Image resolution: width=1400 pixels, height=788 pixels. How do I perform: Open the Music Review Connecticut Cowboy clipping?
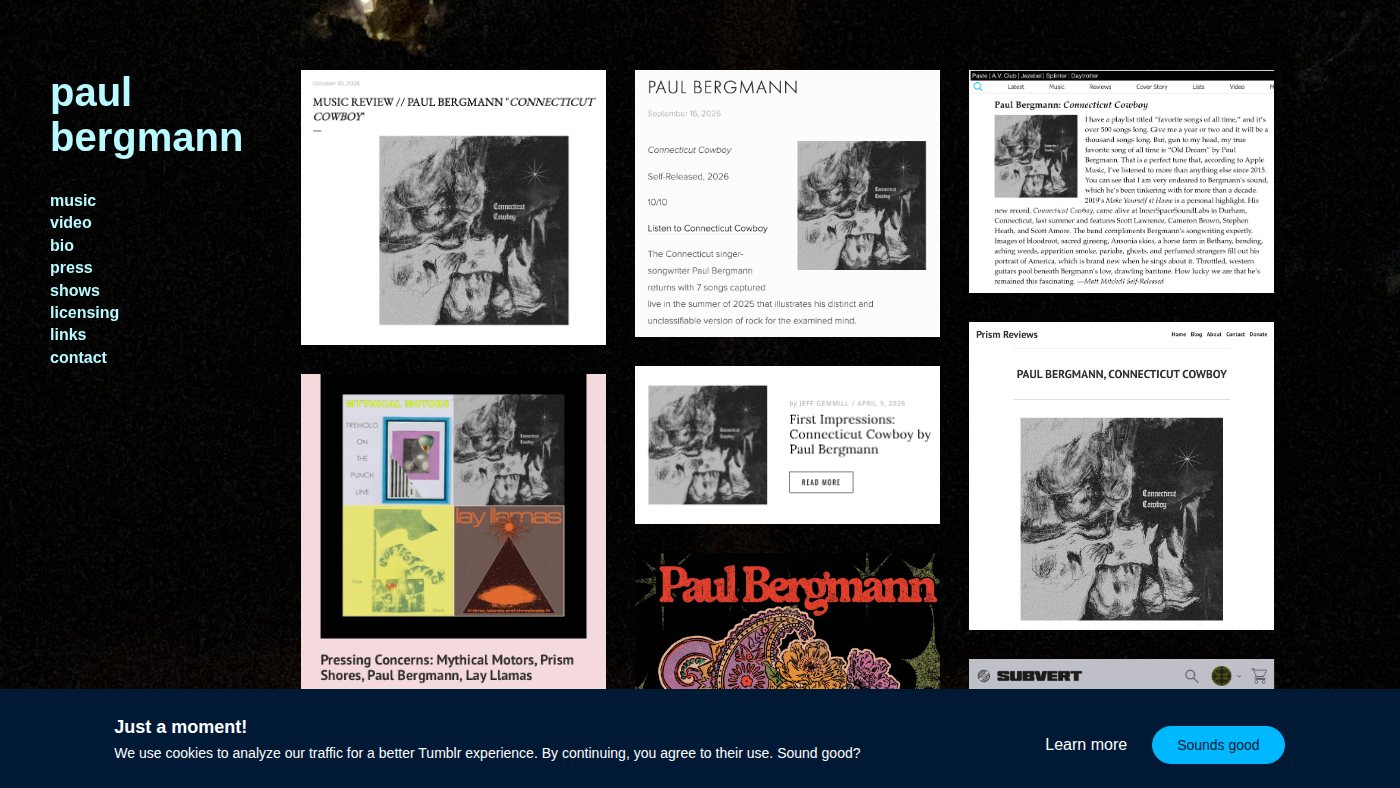point(453,207)
